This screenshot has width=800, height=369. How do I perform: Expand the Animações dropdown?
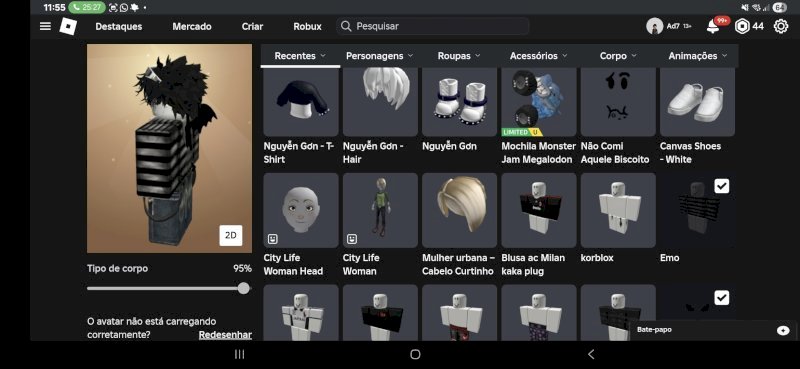pos(698,56)
